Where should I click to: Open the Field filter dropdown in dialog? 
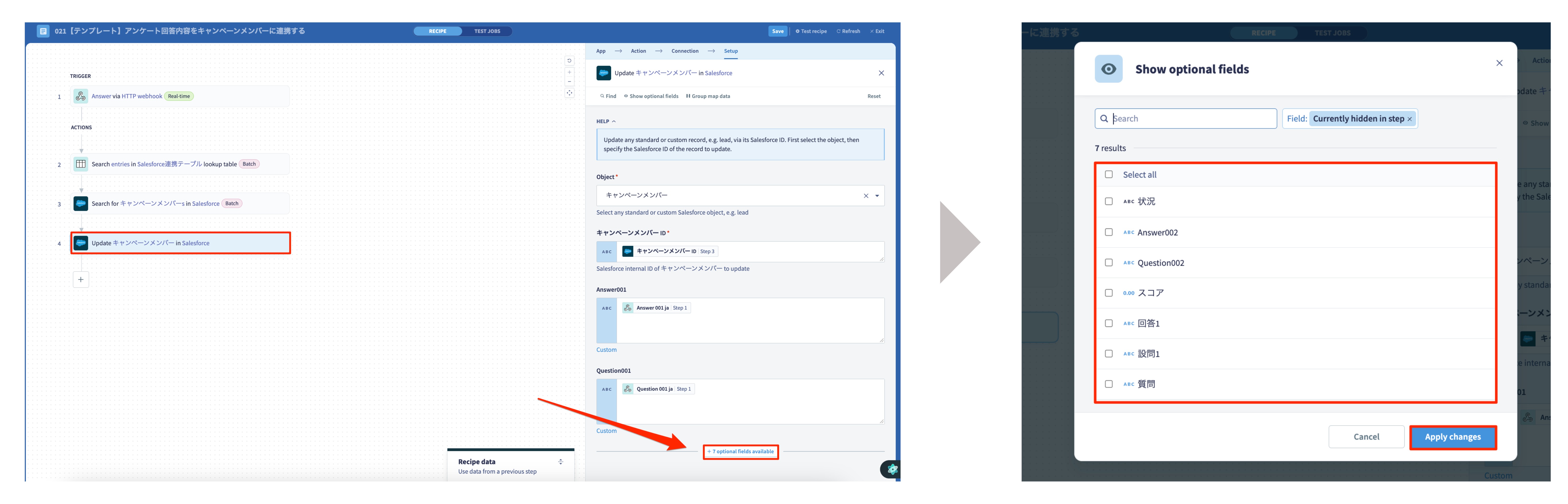tap(1349, 119)
